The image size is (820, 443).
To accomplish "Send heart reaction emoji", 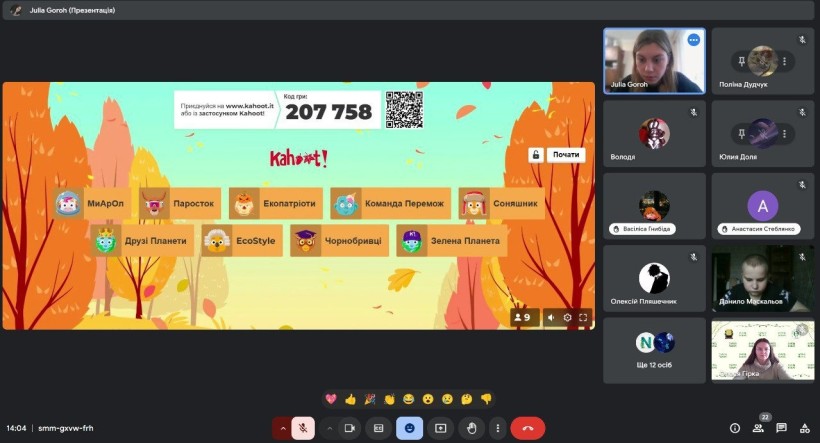I will (x=331, y=399).
